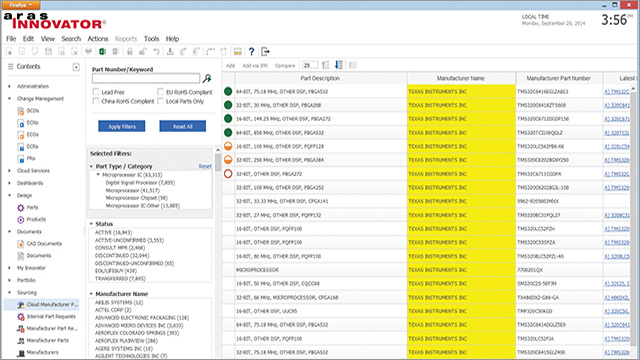Collapse the Manufacturer Name filter section
Screen dimensions: 640x360
pyautogui.click(x=91, y=294)
